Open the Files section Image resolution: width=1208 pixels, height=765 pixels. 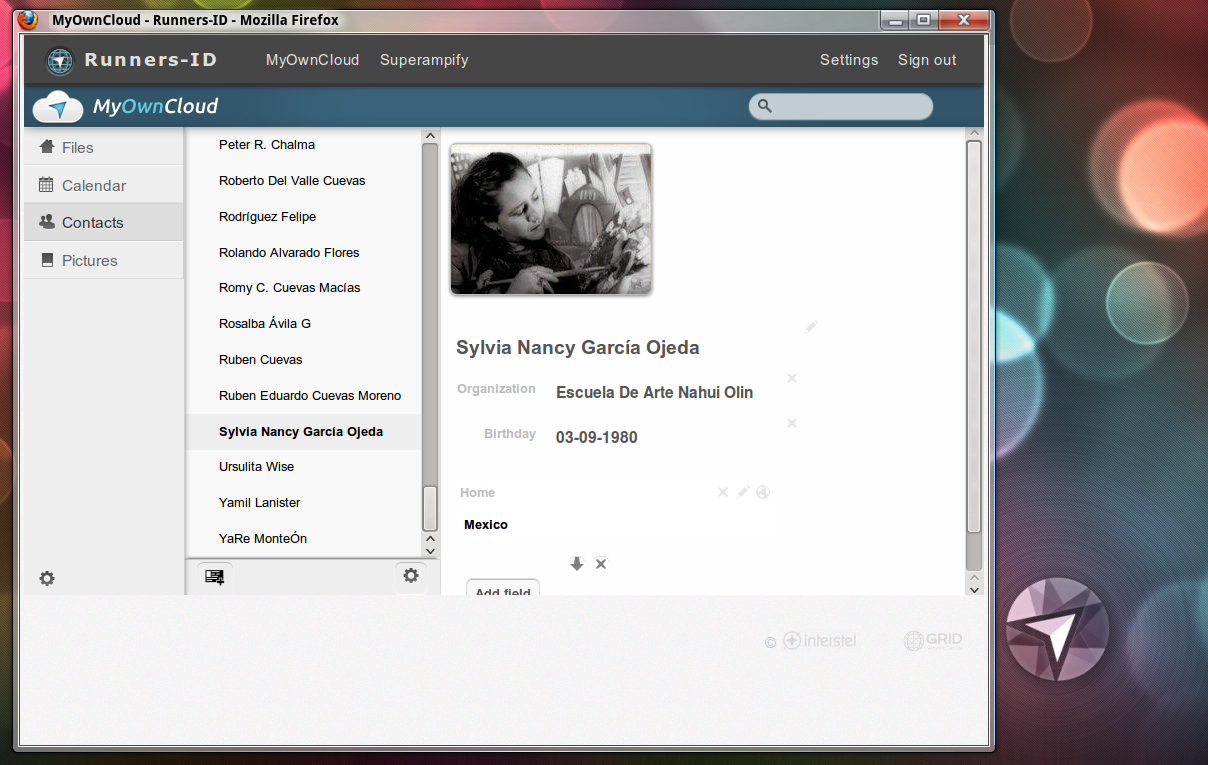(x=104, y=147)
